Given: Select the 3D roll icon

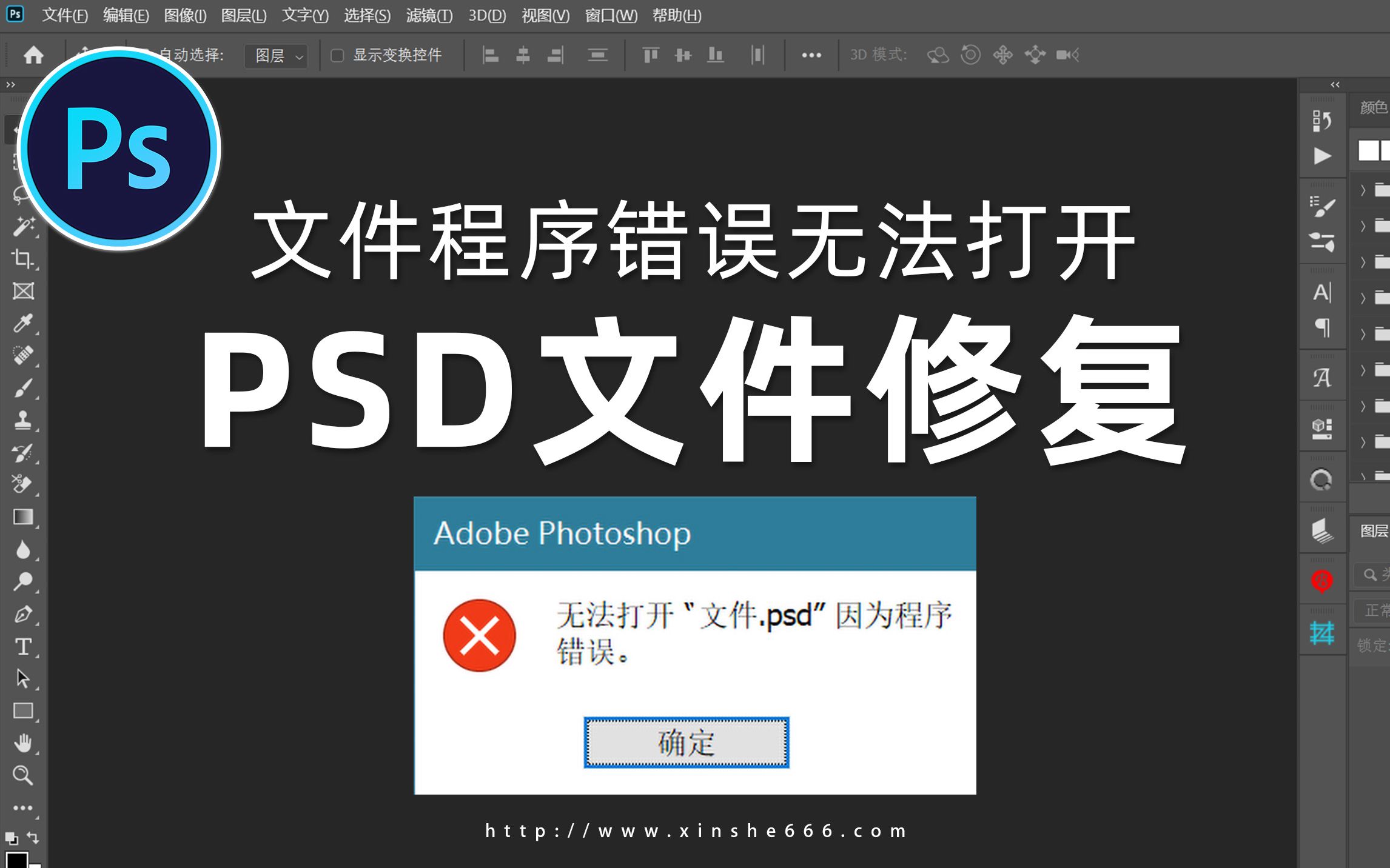Looking at the screenshot, I should pos(970,55).
